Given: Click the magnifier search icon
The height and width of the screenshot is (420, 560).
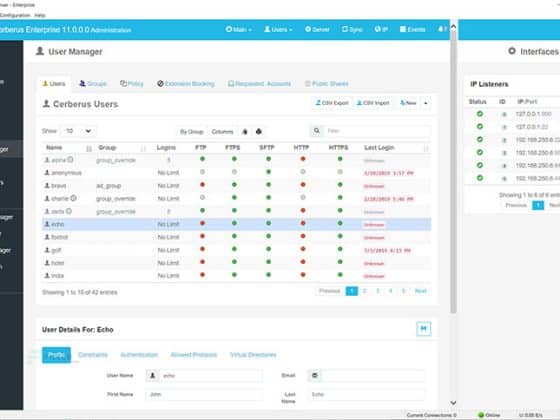Looking at the screenshot, I should tap(317, 131).
